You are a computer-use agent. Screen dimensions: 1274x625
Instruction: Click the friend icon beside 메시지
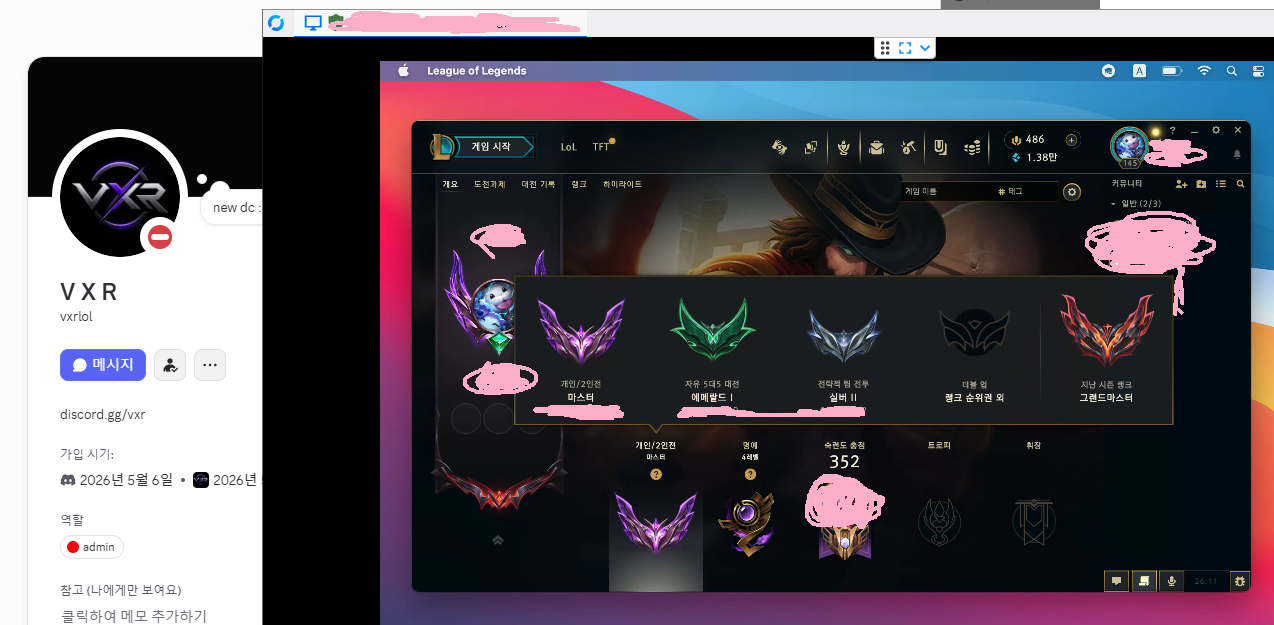(170, 365)
